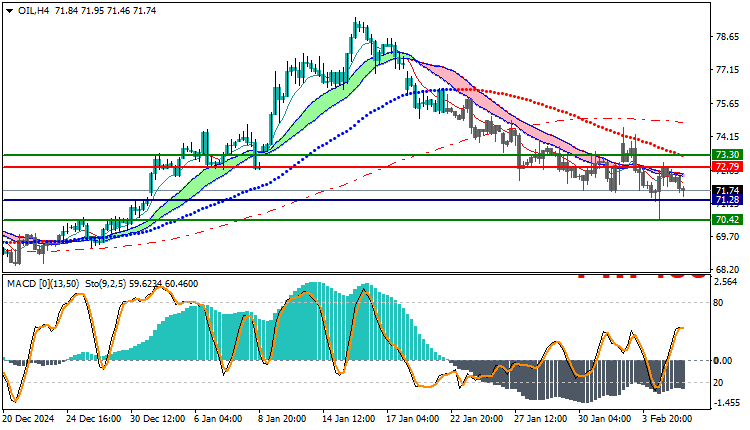Click the 68.20 price axis value

pos(728,270)
